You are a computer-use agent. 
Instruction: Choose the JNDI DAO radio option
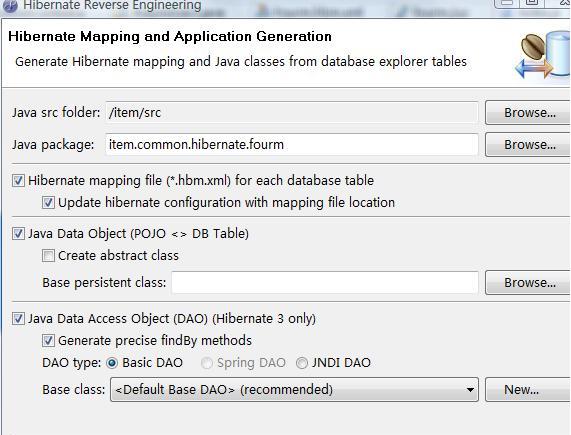click(x=302, y=363)
